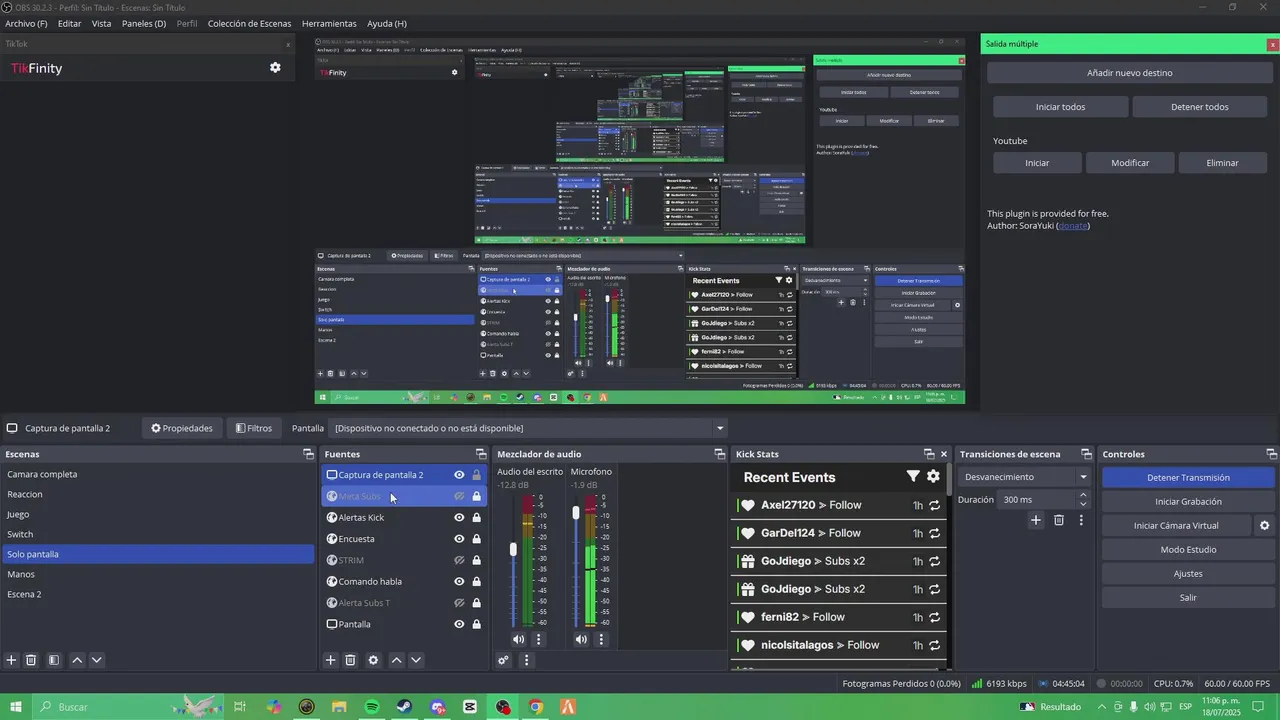Show the Meta Subs source
The image size is (1280, 720).
(459, 496)
